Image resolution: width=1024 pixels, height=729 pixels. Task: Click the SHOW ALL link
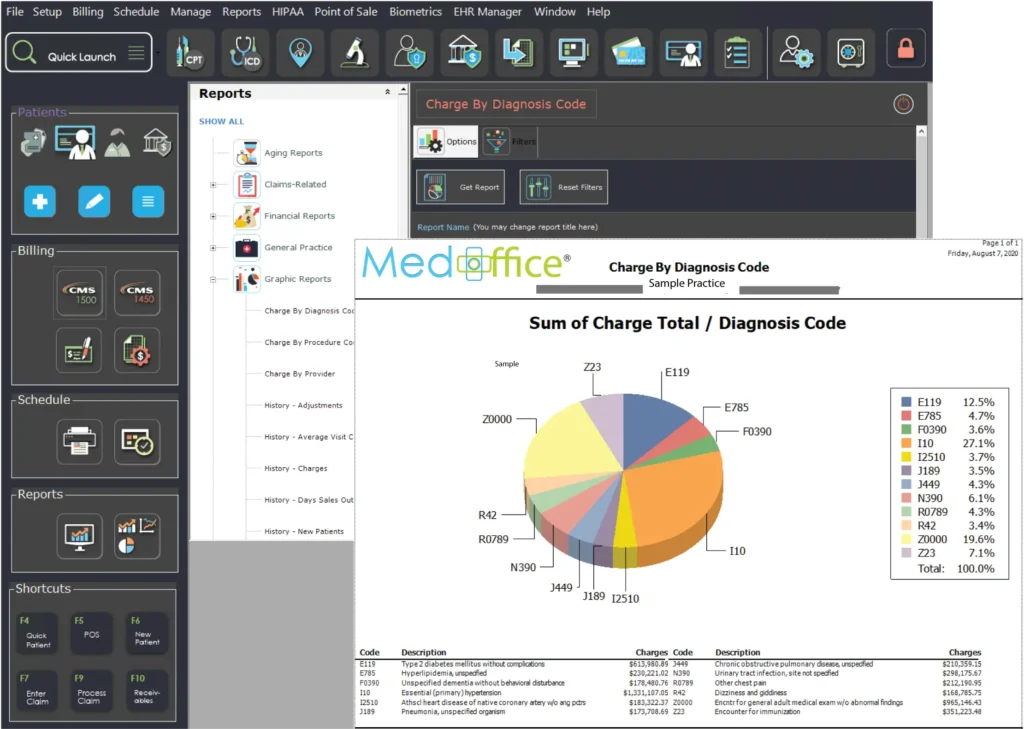point(221,122)
